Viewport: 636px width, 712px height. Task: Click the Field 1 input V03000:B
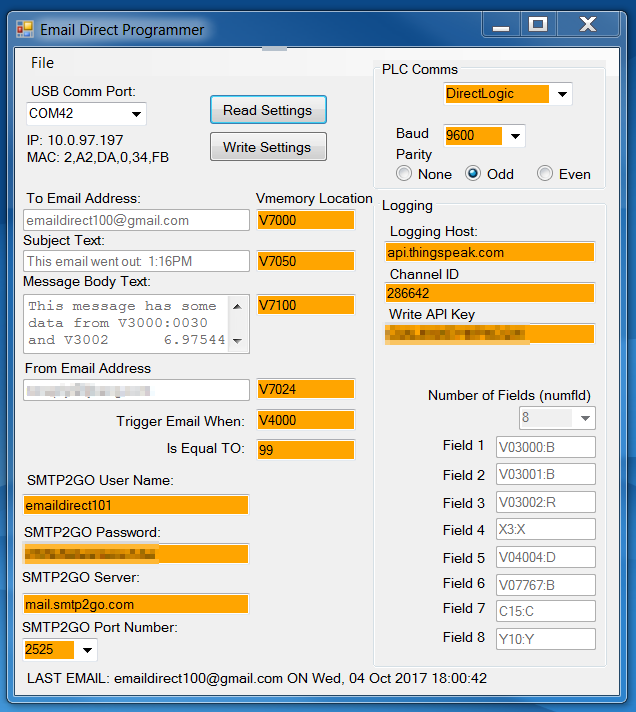tap(546, 447)
